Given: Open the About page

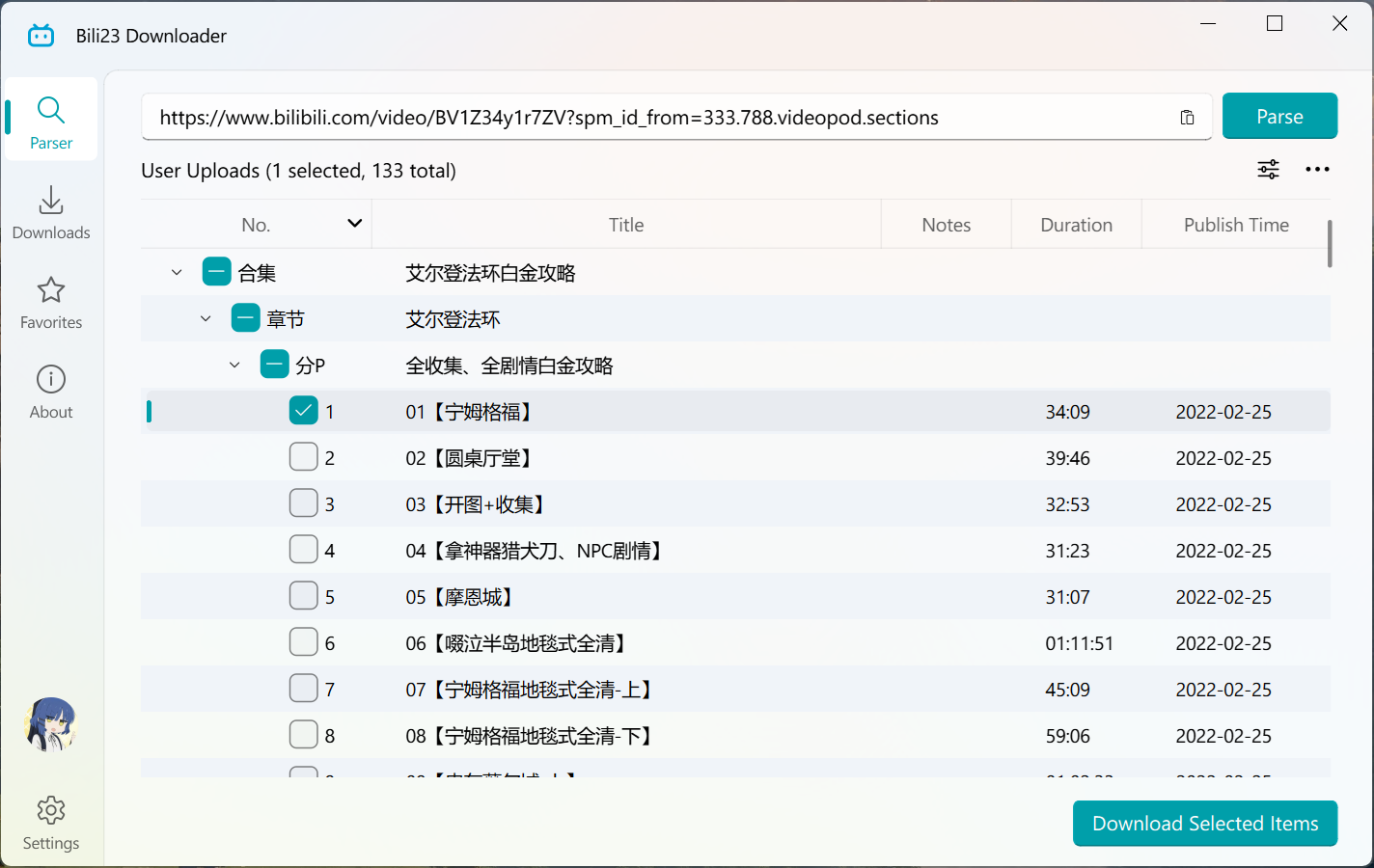Looking at the screenshot, I should 51,392.
